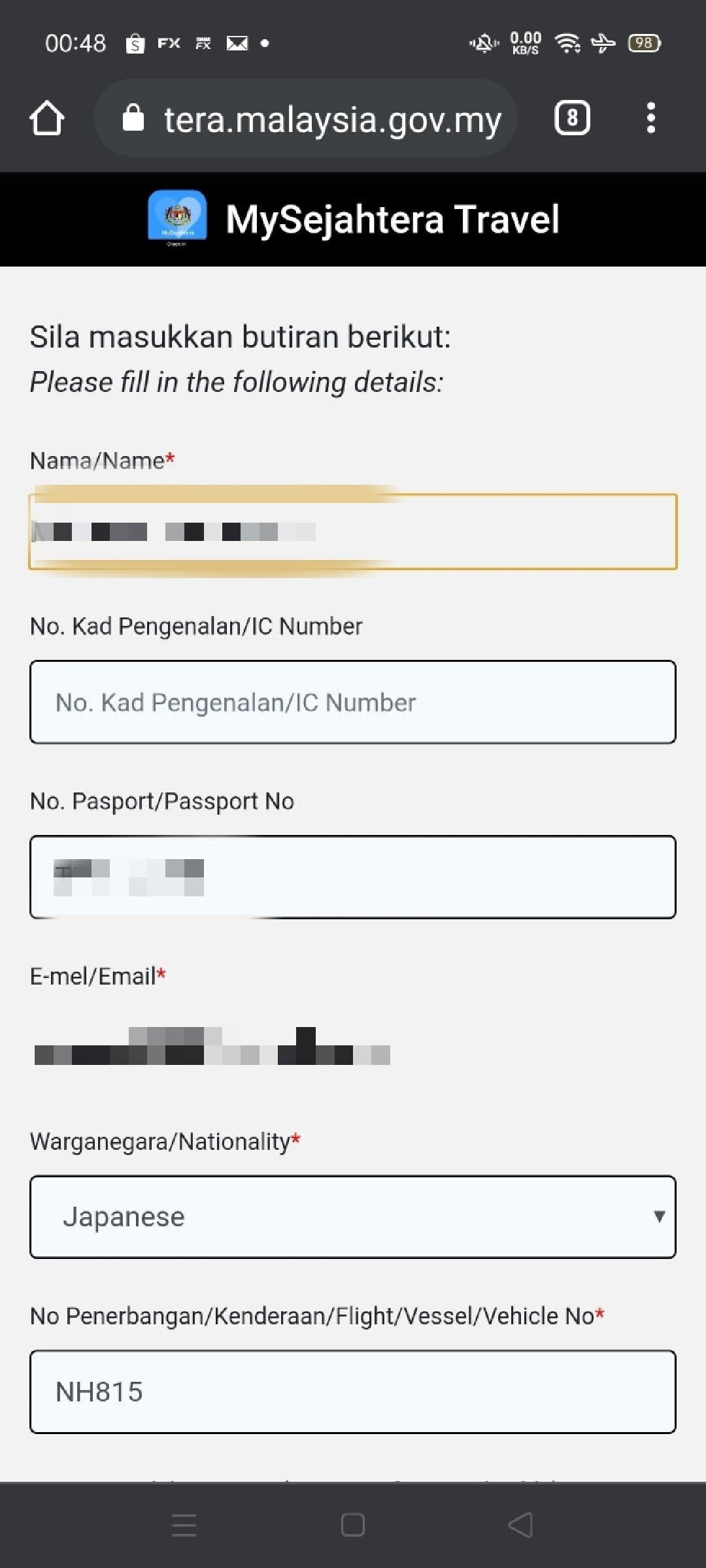Tap the MySejahtera app logo

(x=177, y=218)
